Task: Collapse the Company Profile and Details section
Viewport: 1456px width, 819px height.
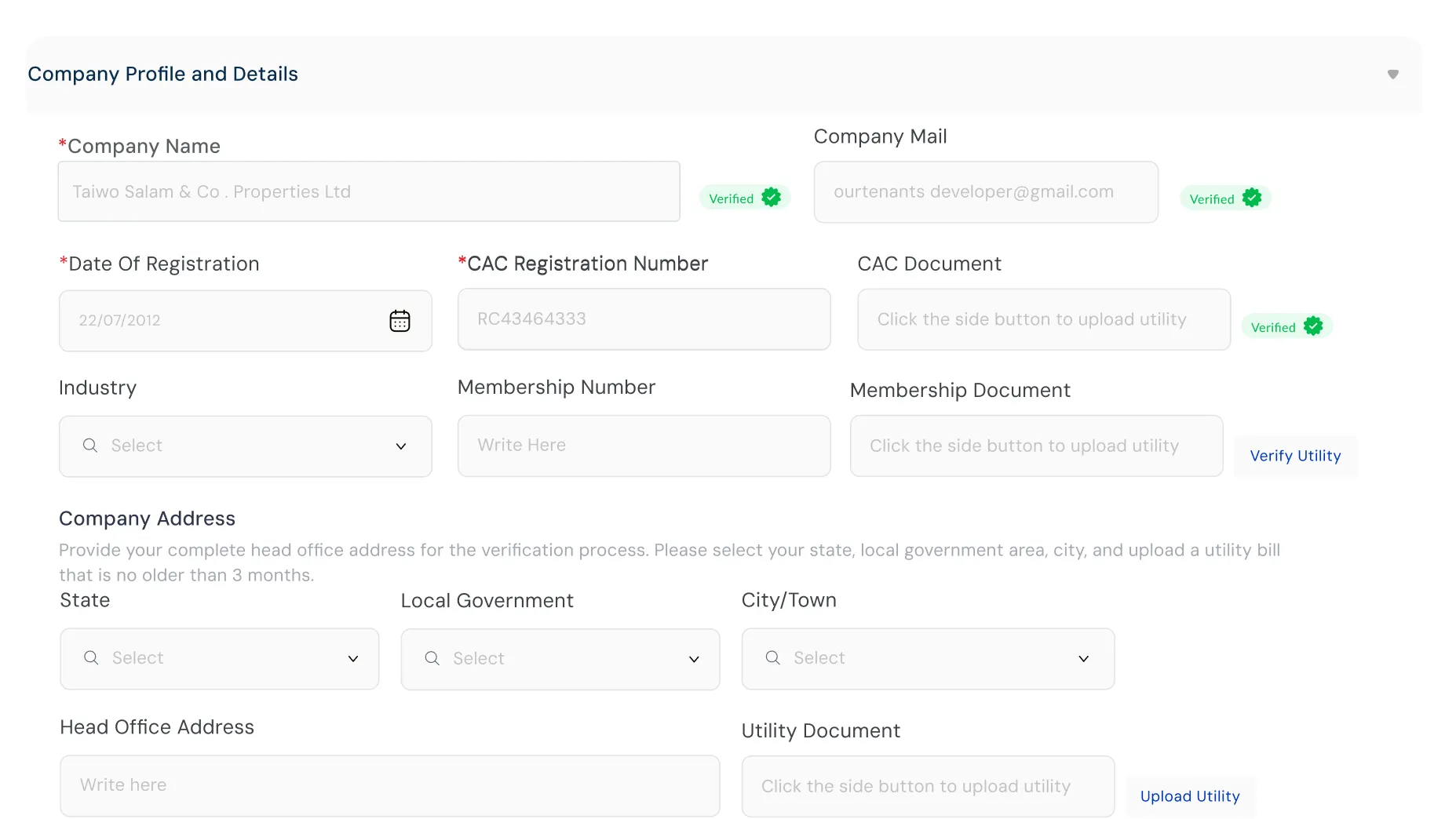Action: 1392,75
